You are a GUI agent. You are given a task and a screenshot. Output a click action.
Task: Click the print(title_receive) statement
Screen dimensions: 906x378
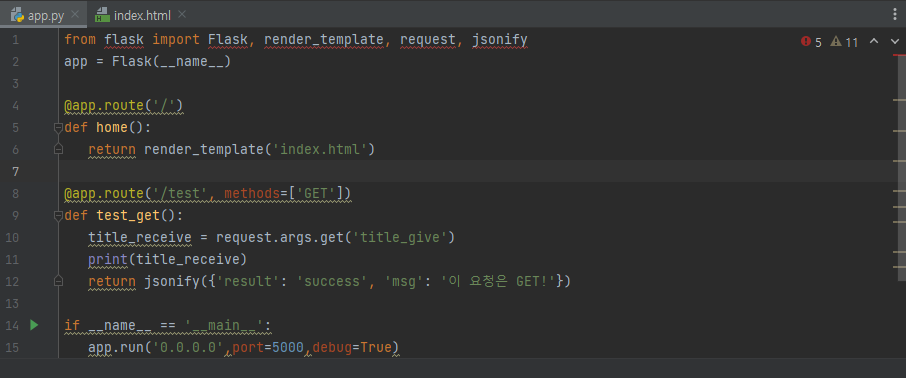pos(168,260)
